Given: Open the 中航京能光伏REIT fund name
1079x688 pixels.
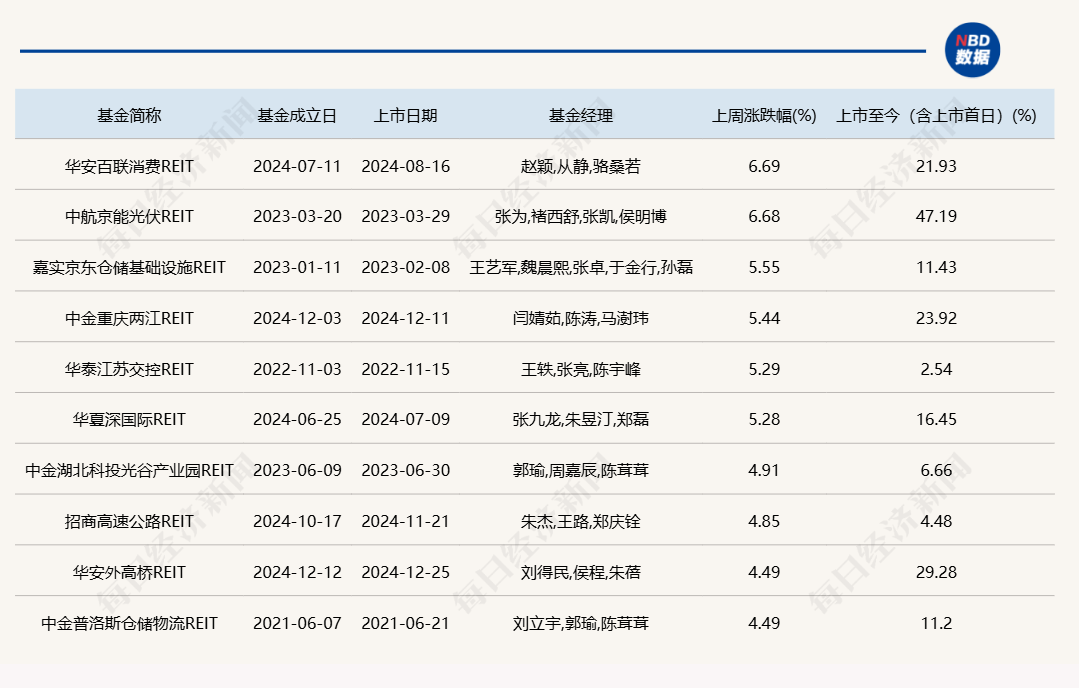Looking at the screenshot, I should (x=129, y=217).
